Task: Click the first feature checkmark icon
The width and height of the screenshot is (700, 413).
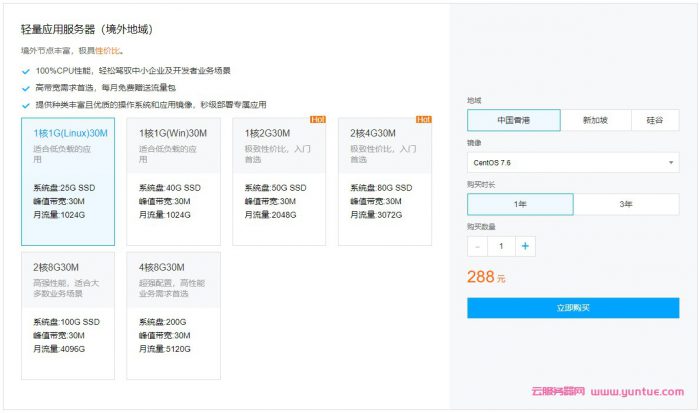Action: click(x=25, y=71)
